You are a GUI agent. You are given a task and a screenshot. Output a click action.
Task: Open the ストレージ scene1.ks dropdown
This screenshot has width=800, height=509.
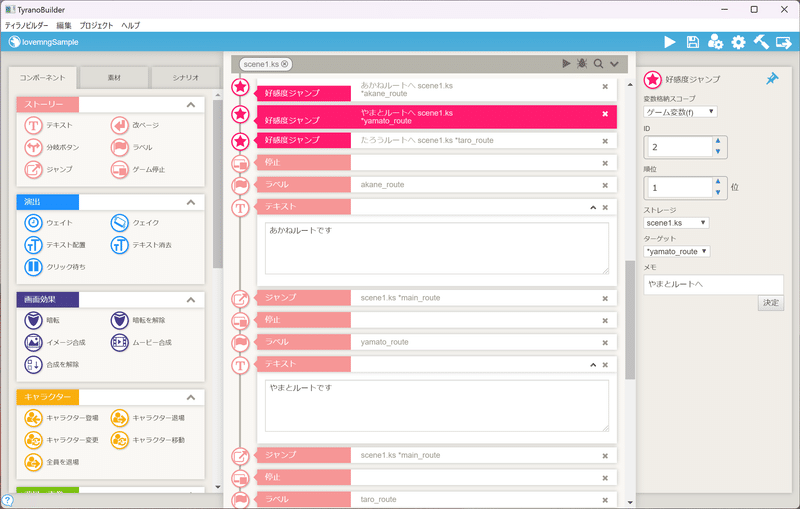coord(676,223)
